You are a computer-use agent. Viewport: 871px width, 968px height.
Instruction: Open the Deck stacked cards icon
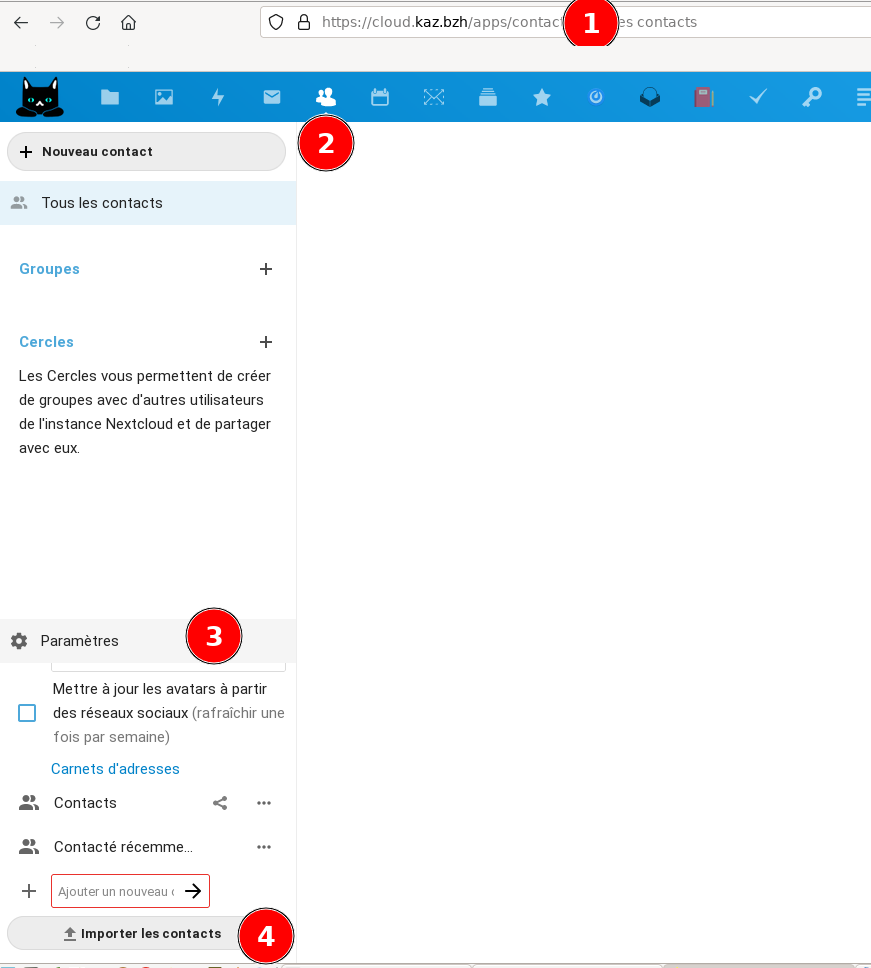(488, 97)
